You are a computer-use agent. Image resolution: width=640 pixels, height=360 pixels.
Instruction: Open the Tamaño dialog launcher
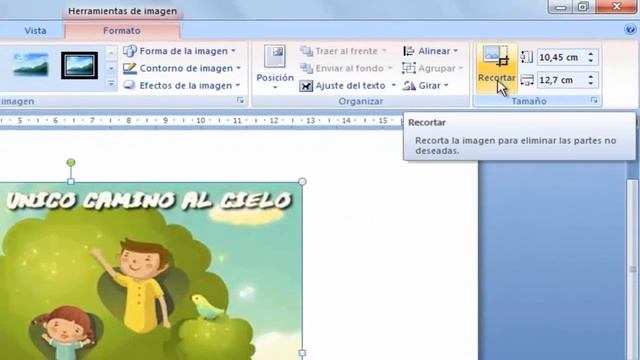[594, 100]
